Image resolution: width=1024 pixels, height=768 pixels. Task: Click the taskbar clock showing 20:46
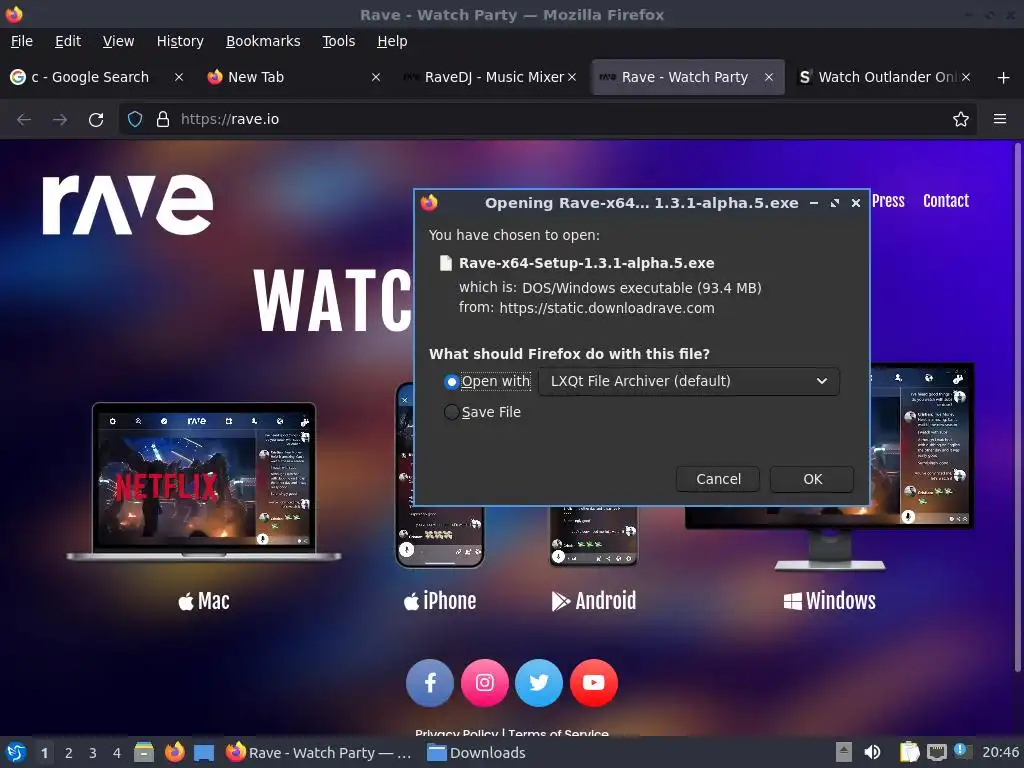point(1000,753)
